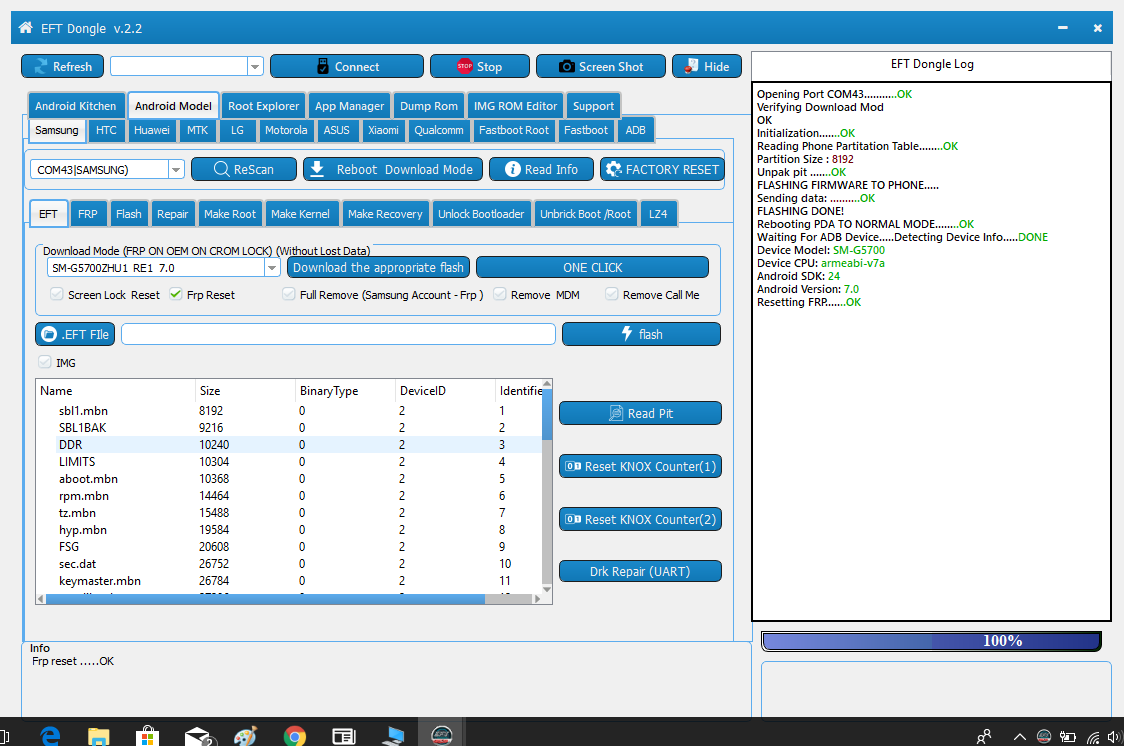Open Google Chrome from the taskbar
The width and height of the screenshot is (1124, 746).
coord(295,736)
